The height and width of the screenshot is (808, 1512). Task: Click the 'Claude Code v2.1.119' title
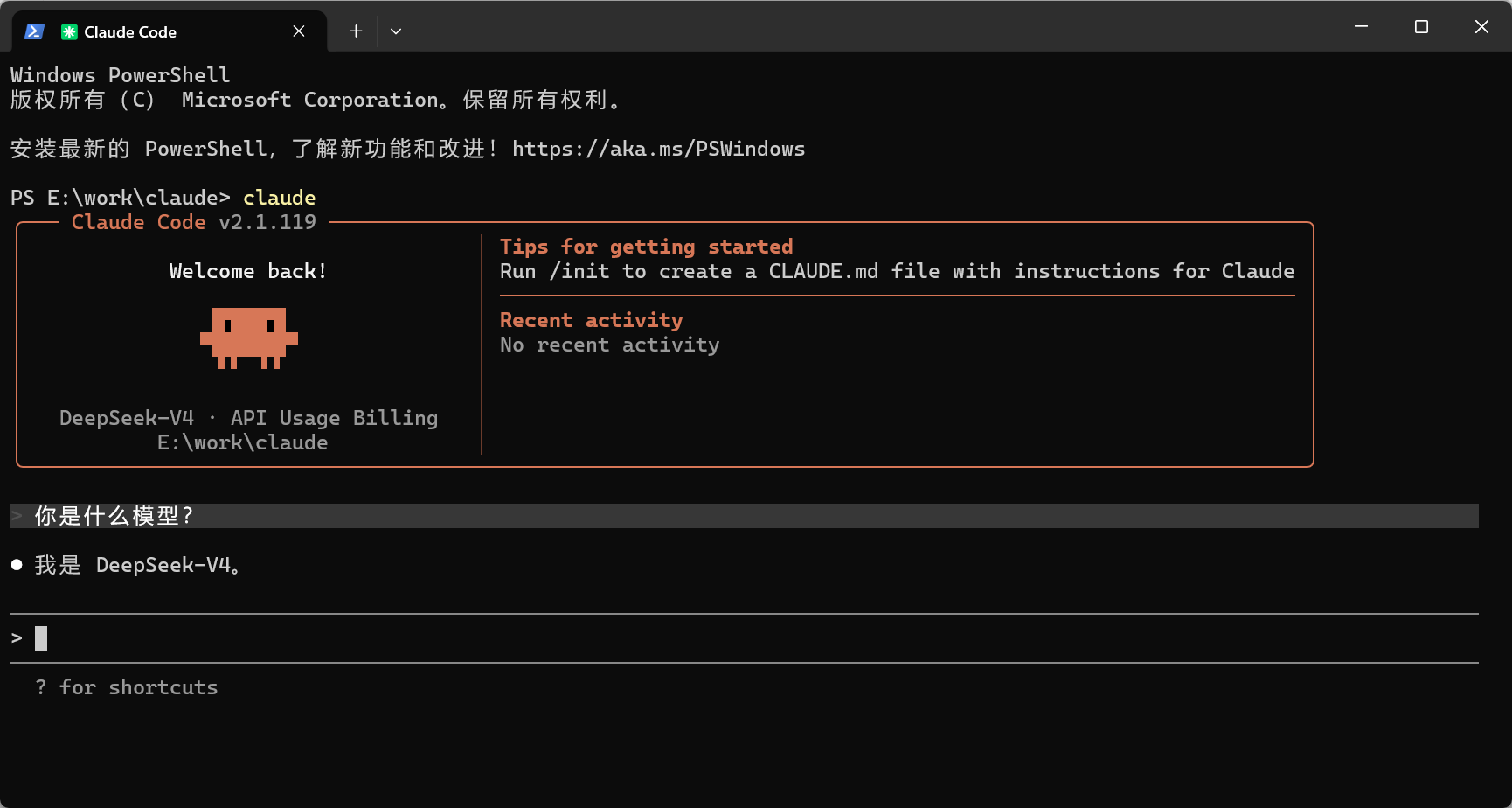point(193,222)
